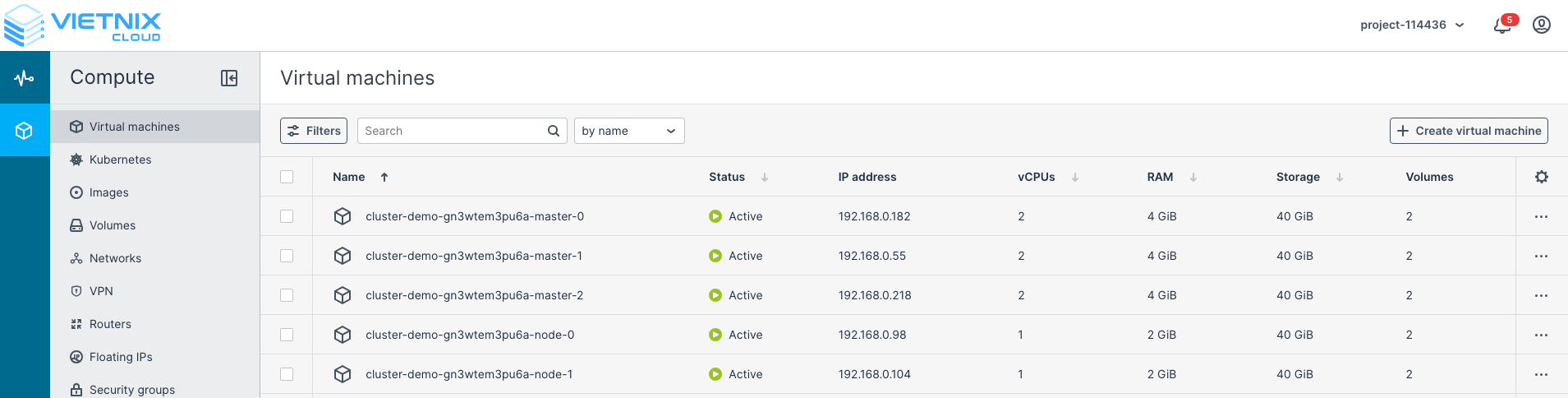This screenshot has height=398, width=1568.
Task: Click the search magnifier icon
Action: (x=554, y=131)
